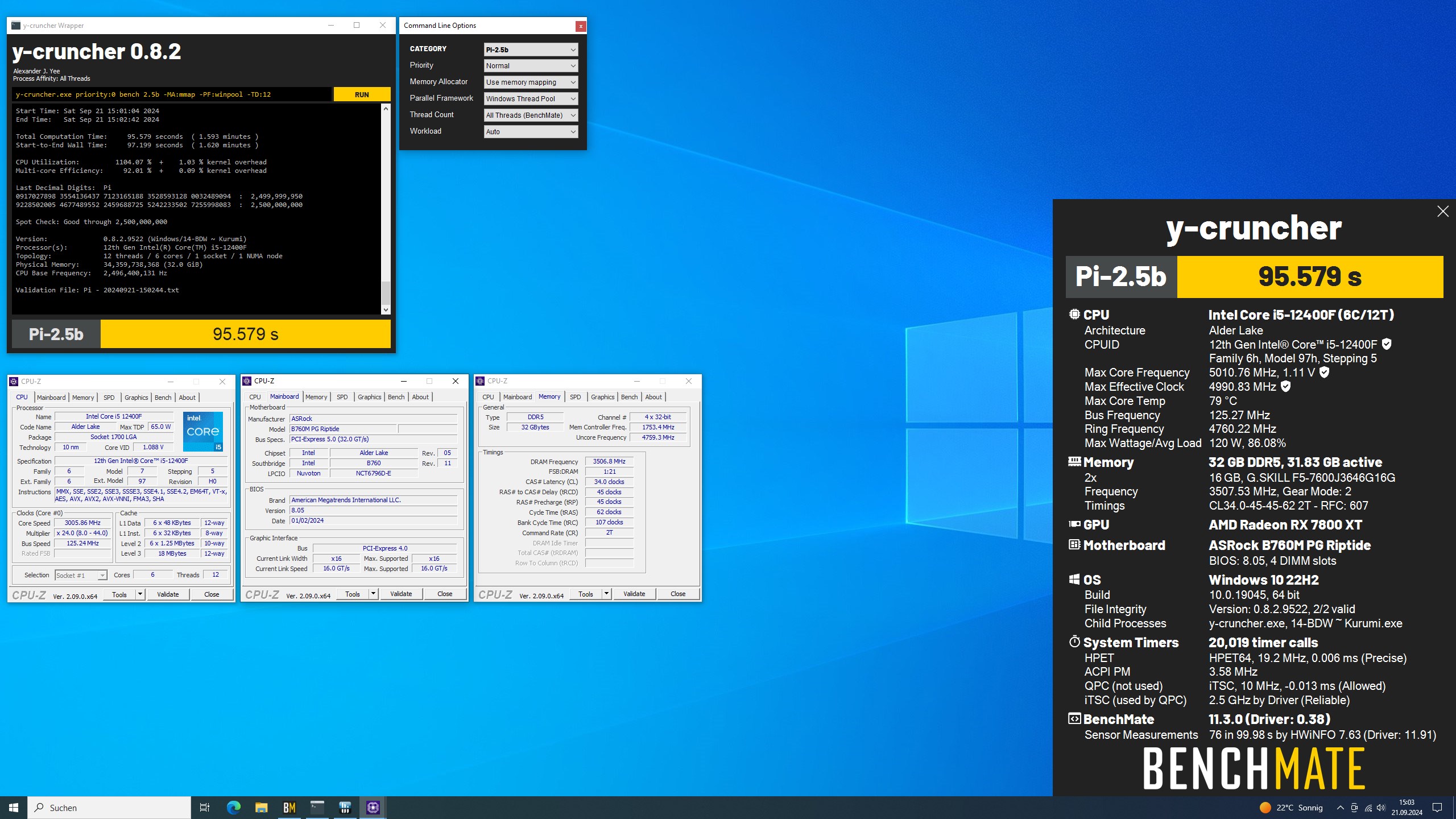1456x819 pixels.
Task: Launch Microsoft Edge from the taskbar
Action: (x=233, y=808)
